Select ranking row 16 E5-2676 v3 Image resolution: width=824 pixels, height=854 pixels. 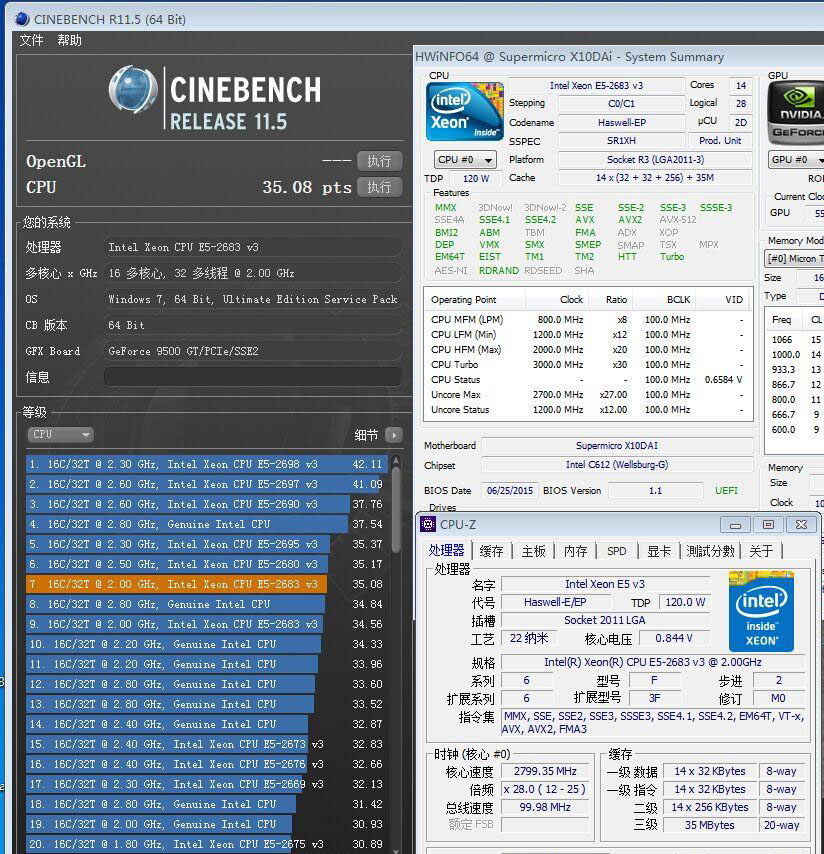206,764
